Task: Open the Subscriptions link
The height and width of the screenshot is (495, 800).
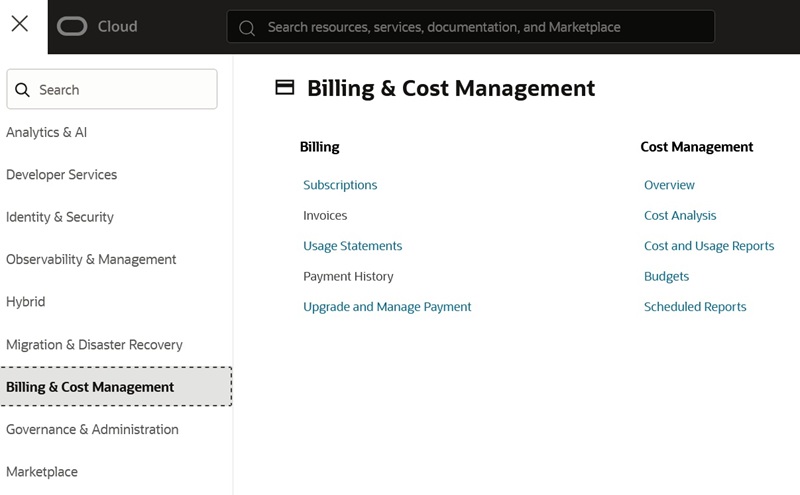Action: pos(340,185)
